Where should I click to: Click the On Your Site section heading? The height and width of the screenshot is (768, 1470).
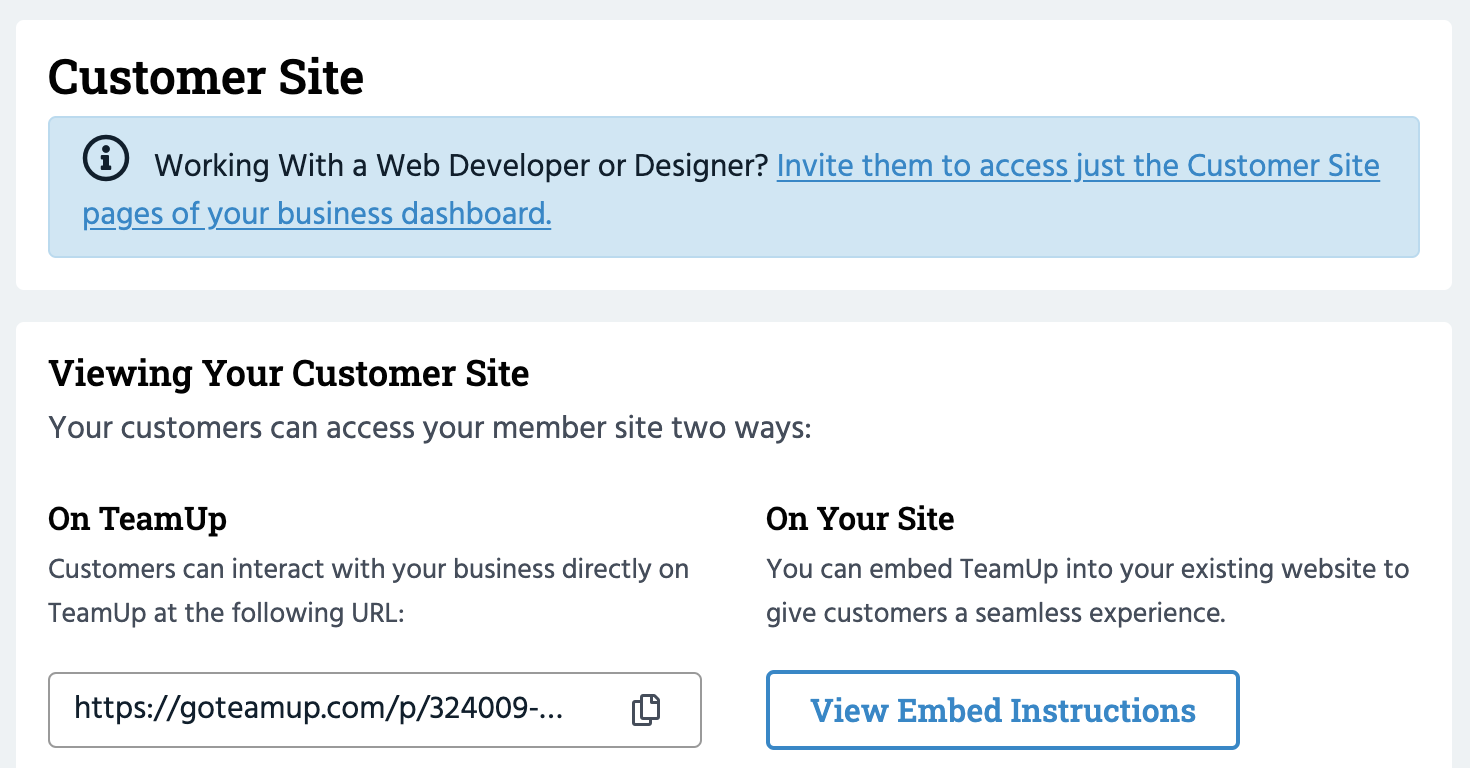tap(860, 519)
